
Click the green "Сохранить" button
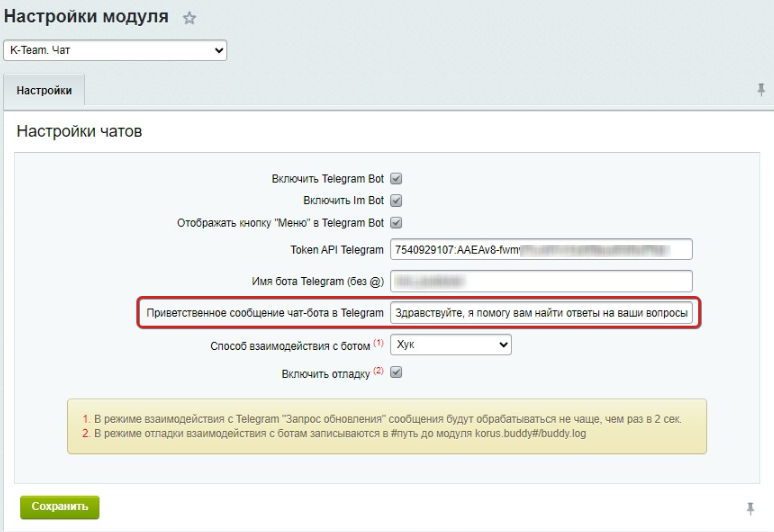[60, 507]
